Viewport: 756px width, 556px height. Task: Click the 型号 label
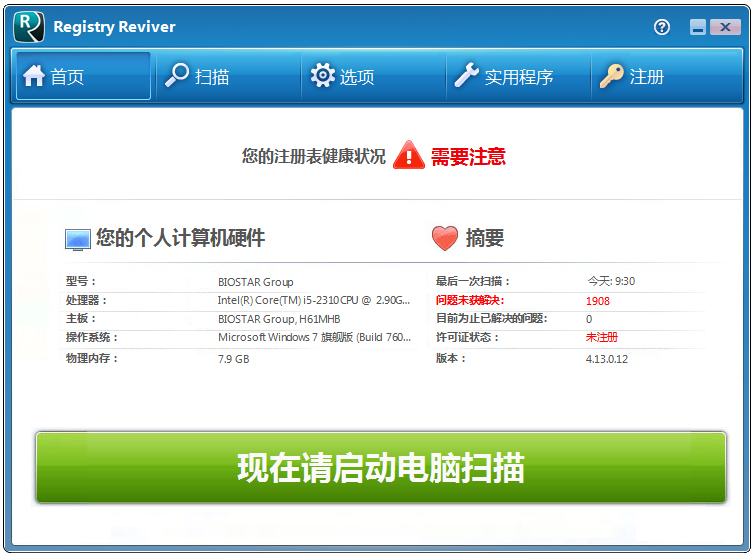81,281
